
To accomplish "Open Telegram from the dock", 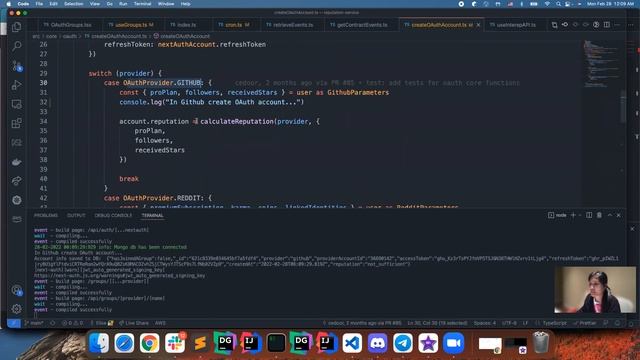I will 403,343.
